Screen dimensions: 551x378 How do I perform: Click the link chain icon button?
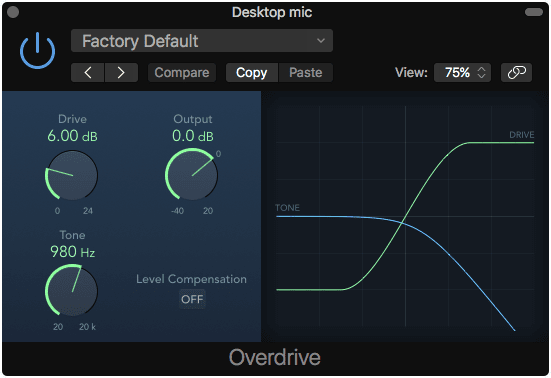tap(516, 73)
